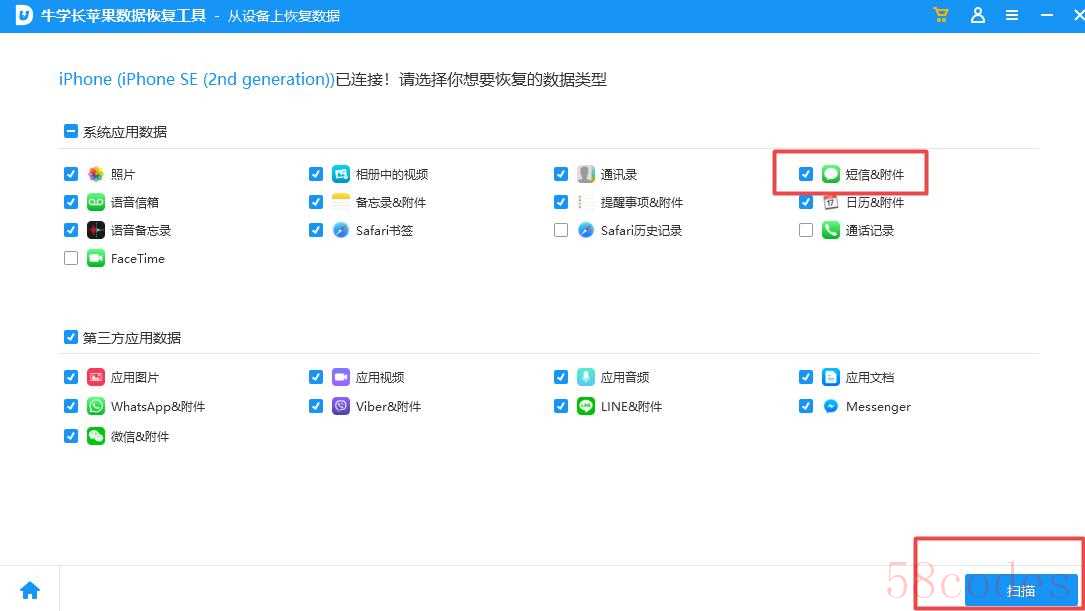Uncheck the Messenger checkbox

coord(805,405)
